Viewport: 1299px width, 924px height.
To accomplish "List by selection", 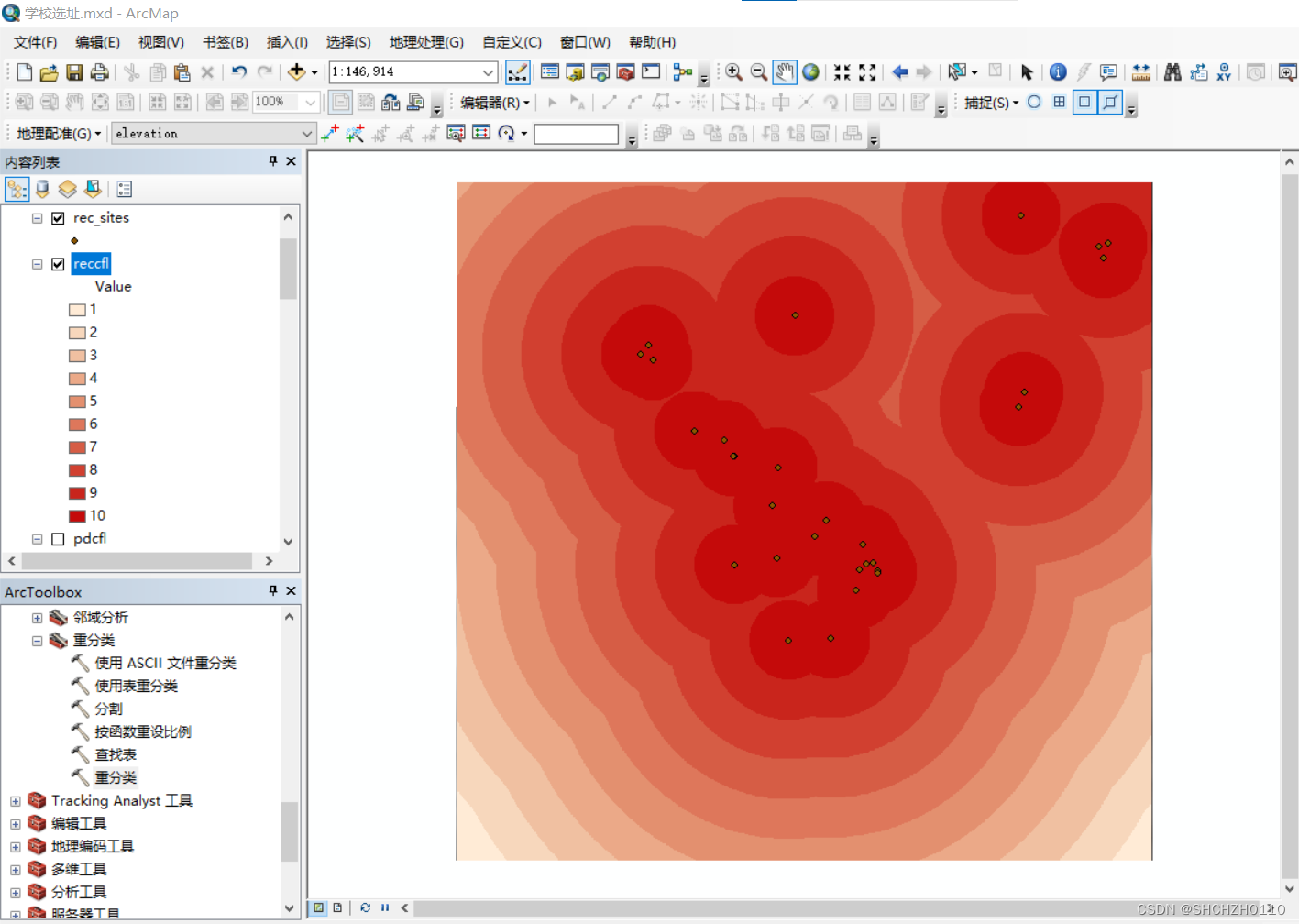I will [x=93, y=189].
